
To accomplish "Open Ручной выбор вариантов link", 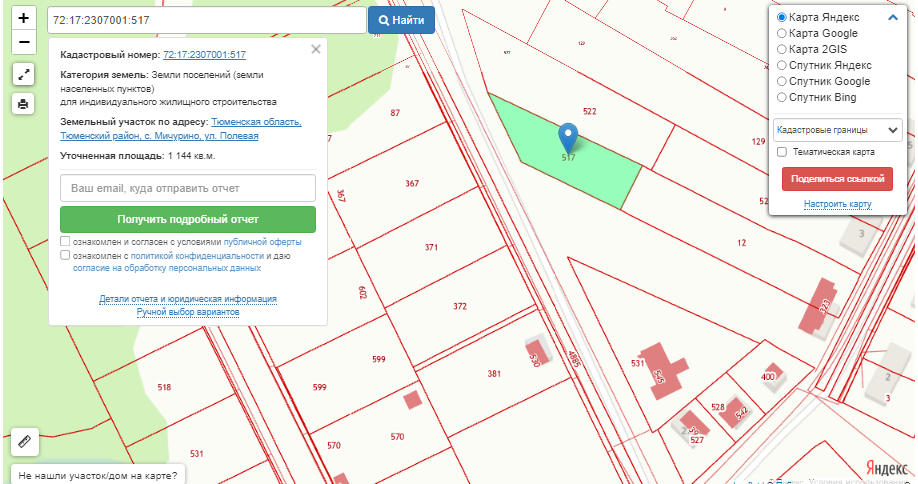I will (188, 313).
